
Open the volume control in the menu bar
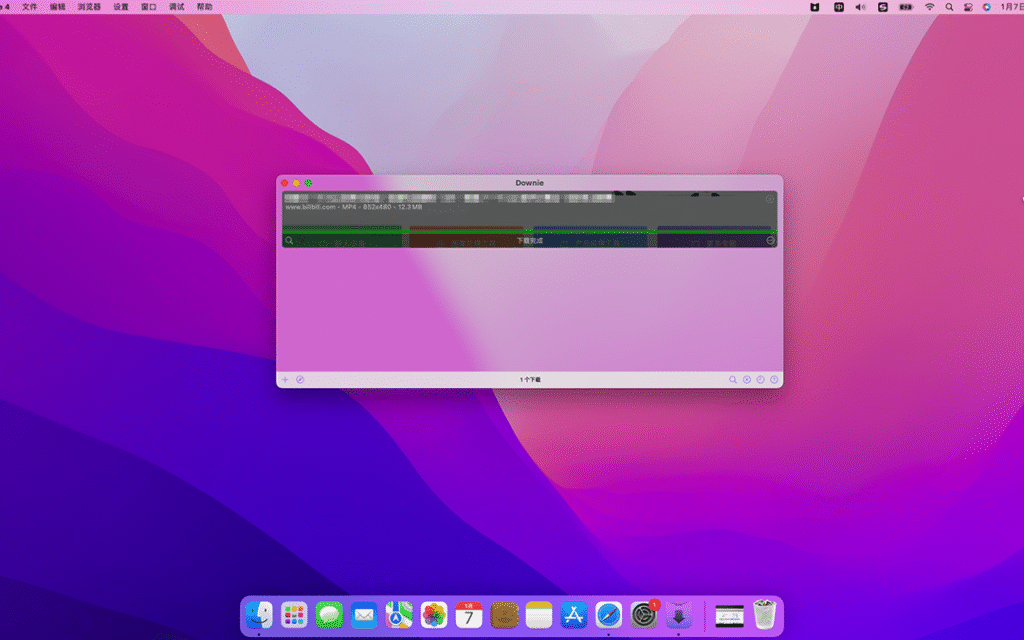(860, 7)
